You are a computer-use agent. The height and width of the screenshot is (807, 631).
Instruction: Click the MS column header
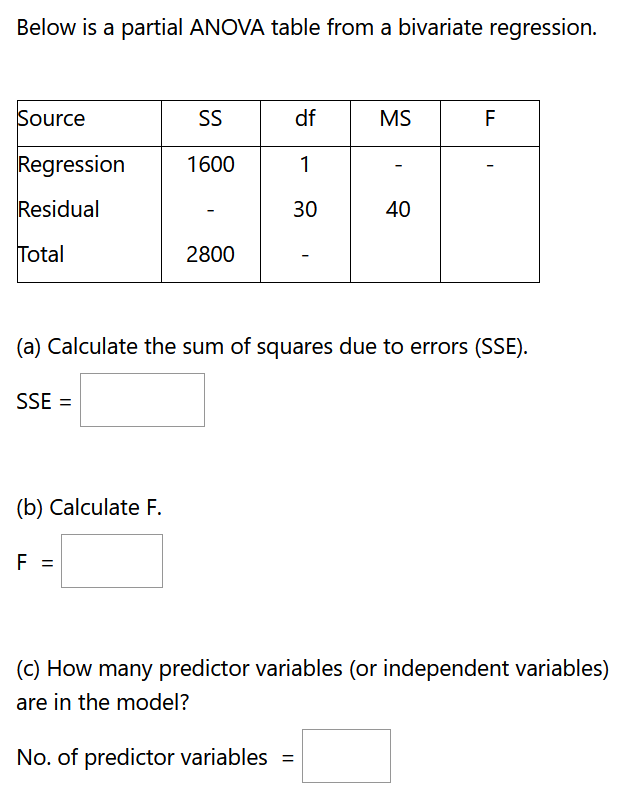point(395,118)
